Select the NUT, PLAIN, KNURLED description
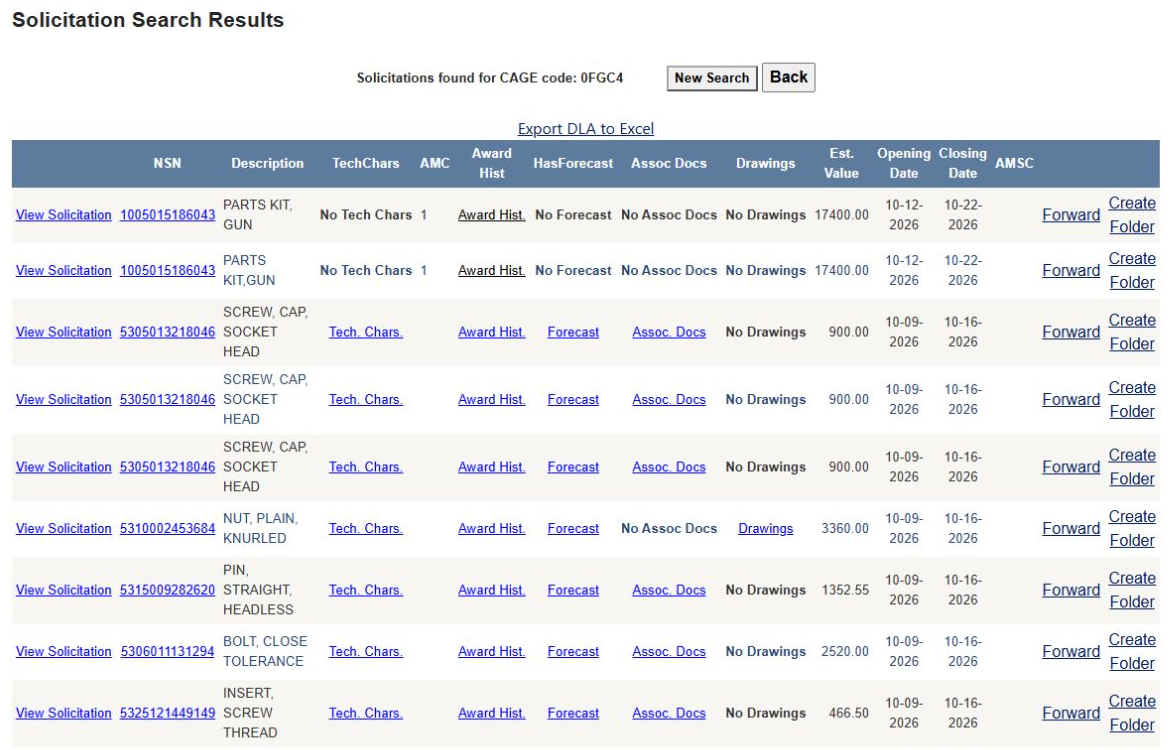This screenshot has height=750, width=1170. (260, 528)
